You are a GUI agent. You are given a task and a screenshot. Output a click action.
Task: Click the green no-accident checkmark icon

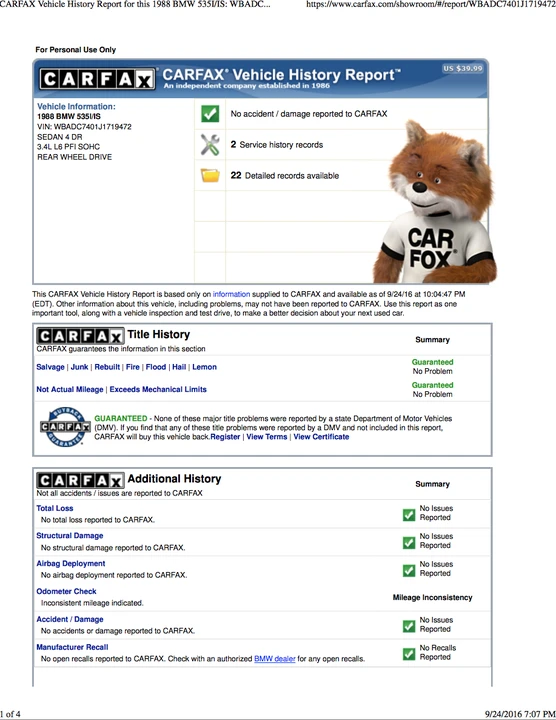tap(210, 113)
